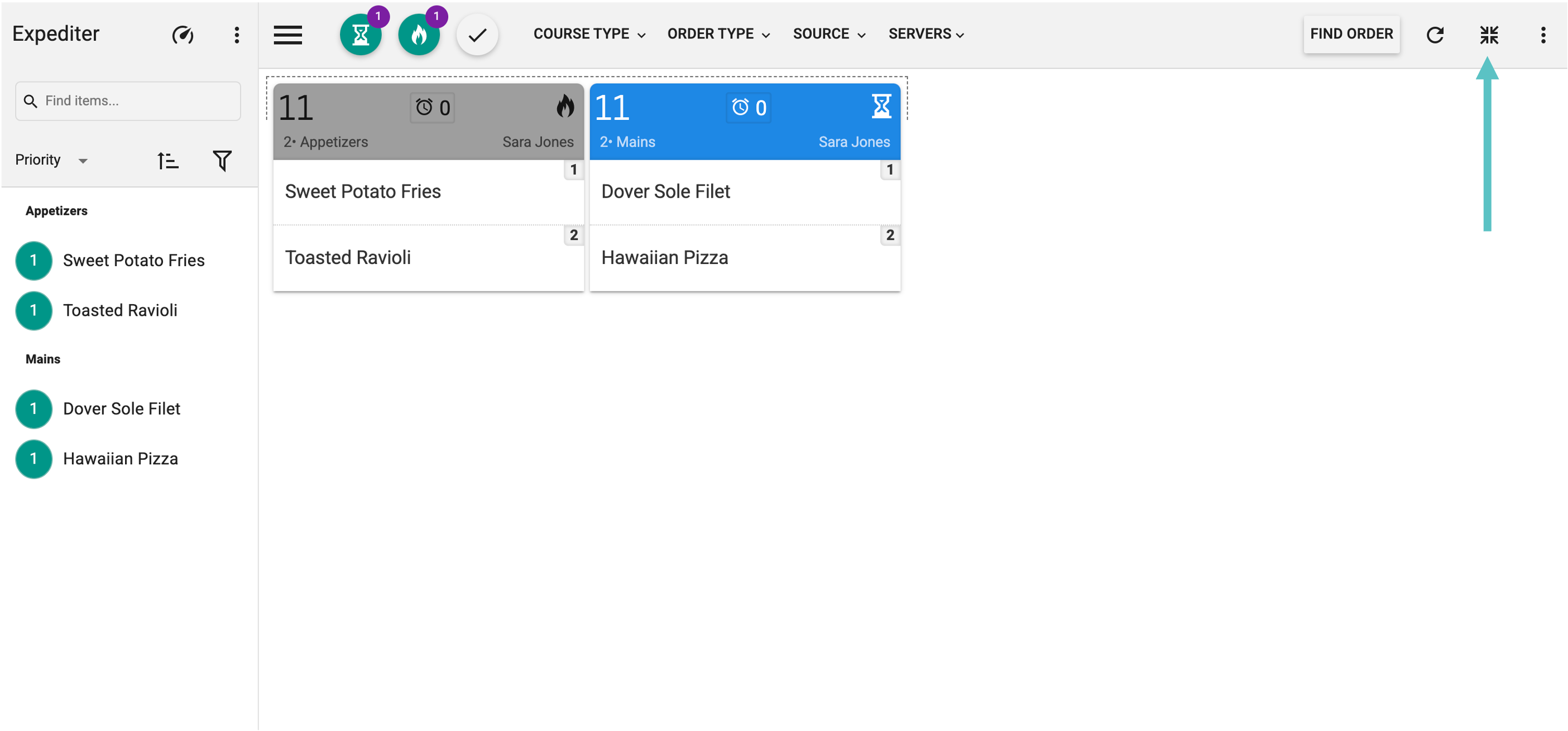This screenshot has width=1568, height=731.
Task: Open the Source filter menu
Action: tap(828, 34)
